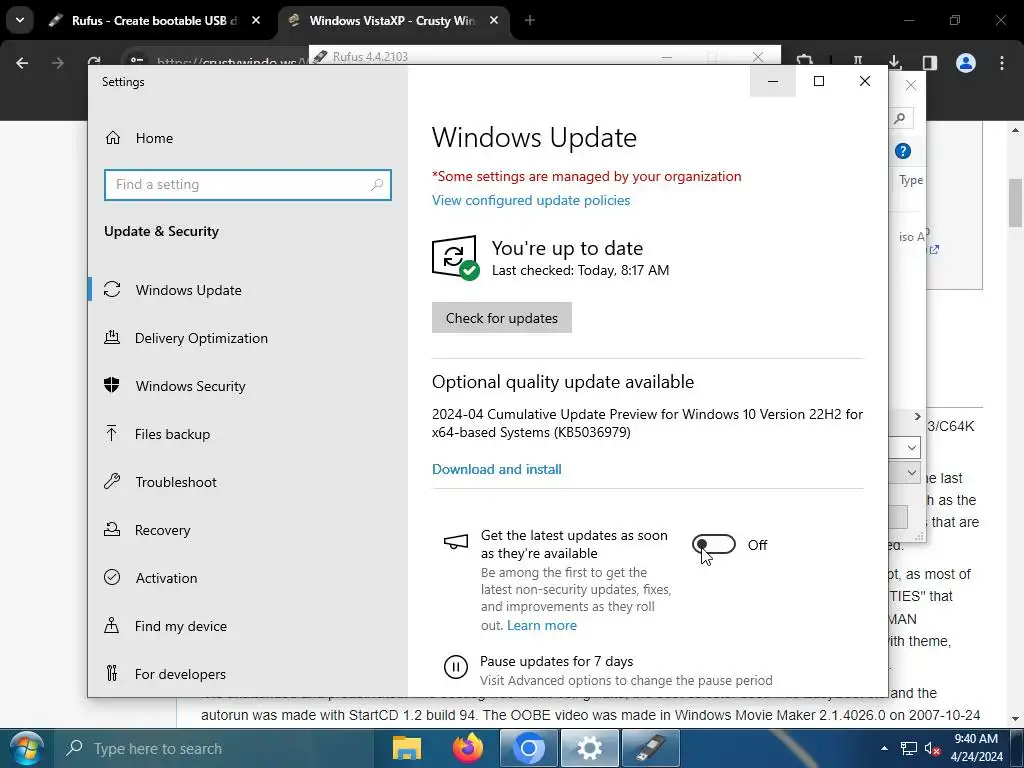The width and height of the screenshot is (1024, 768).
Task: Click search magnifier in background window
Action: pyautogui.click(x=900, y=118)
